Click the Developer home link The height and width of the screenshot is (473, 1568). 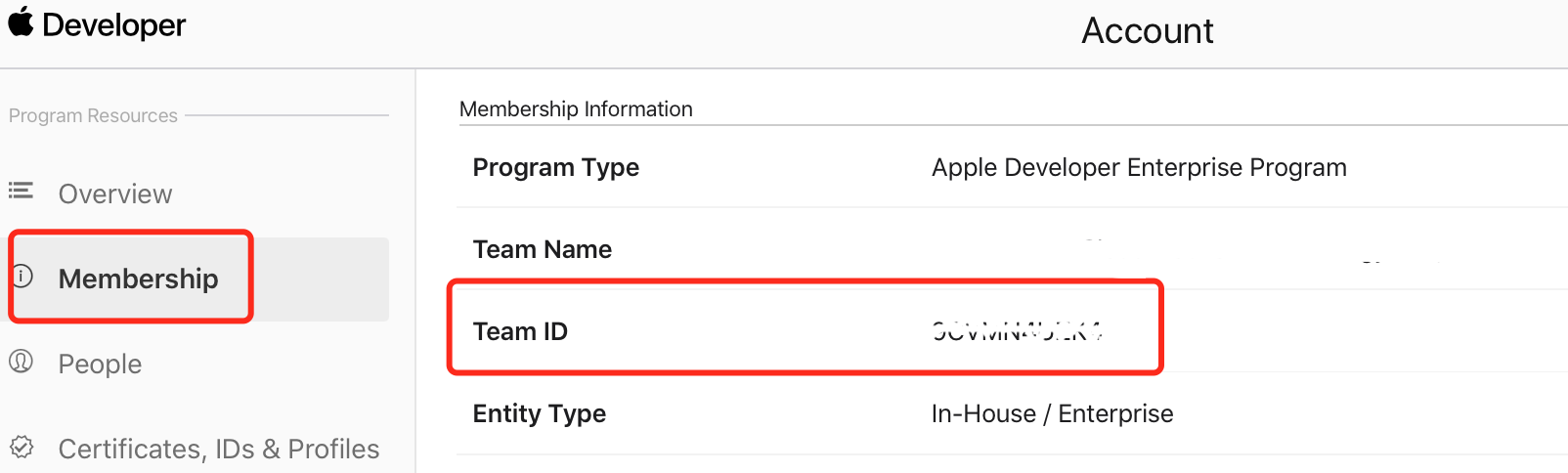[x=113, y=25]
